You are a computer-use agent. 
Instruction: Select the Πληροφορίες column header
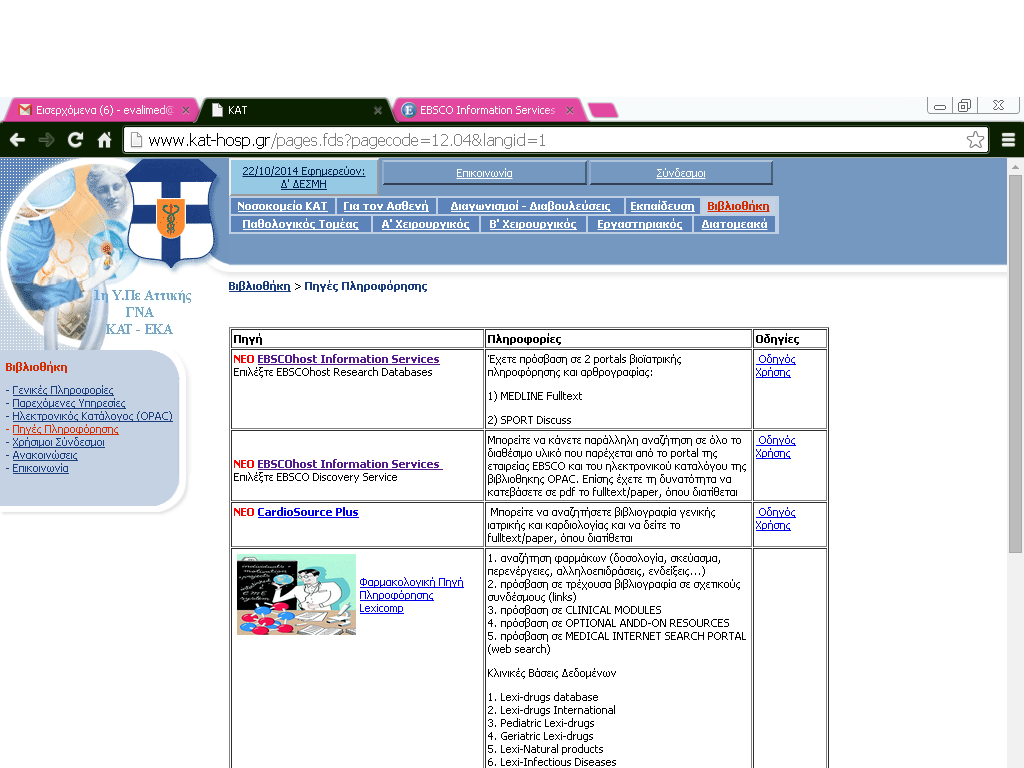tap(618, 339)
